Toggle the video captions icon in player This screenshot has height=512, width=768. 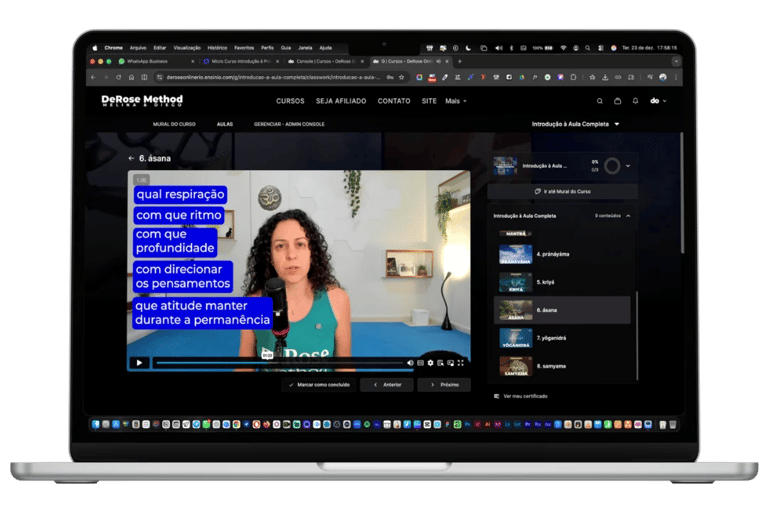(420, 363)
